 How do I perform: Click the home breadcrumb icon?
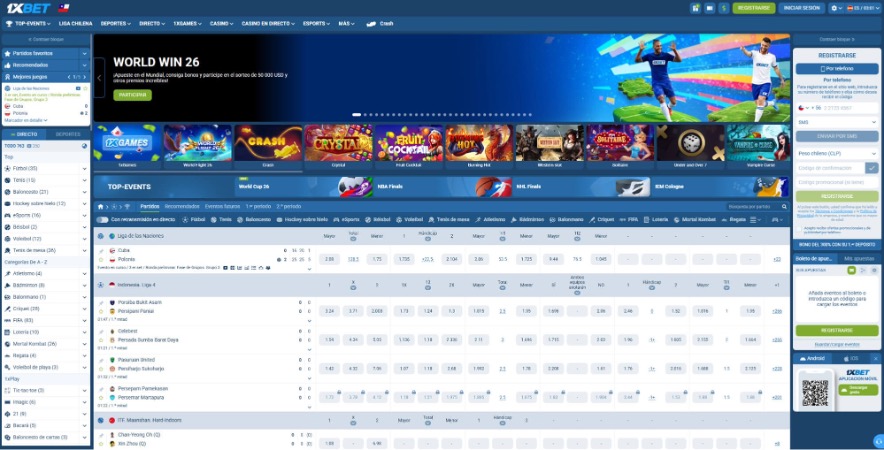click(x=100, y=206)
